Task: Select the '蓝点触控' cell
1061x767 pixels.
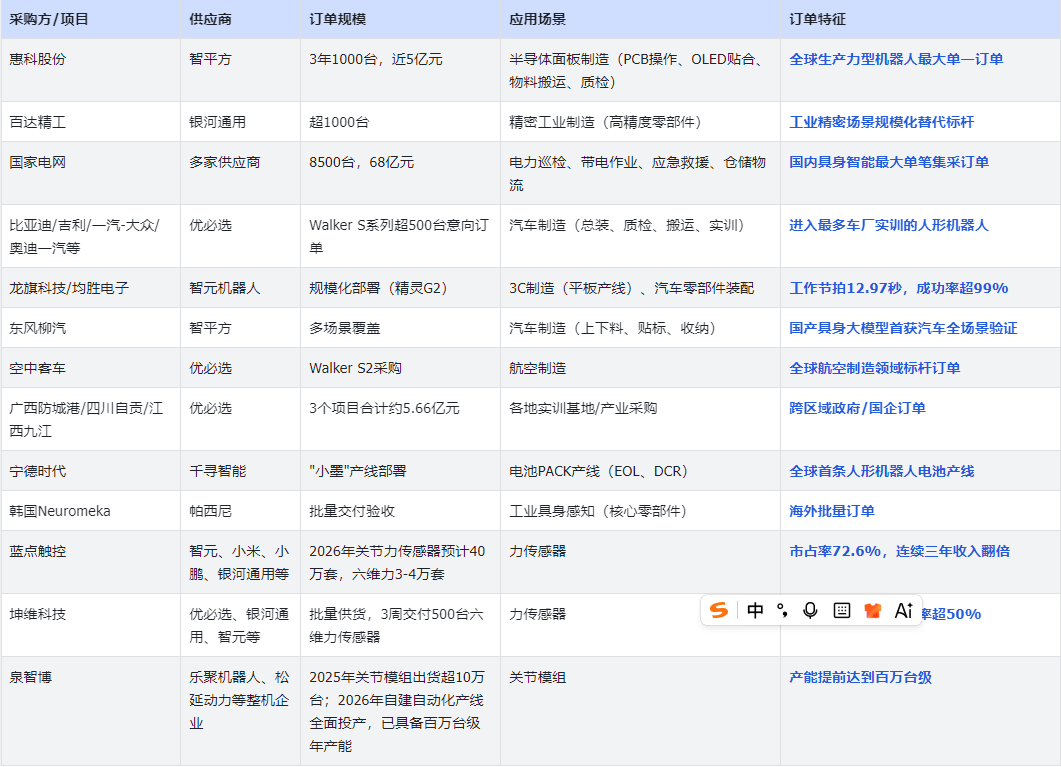Action: click(91, 562)
